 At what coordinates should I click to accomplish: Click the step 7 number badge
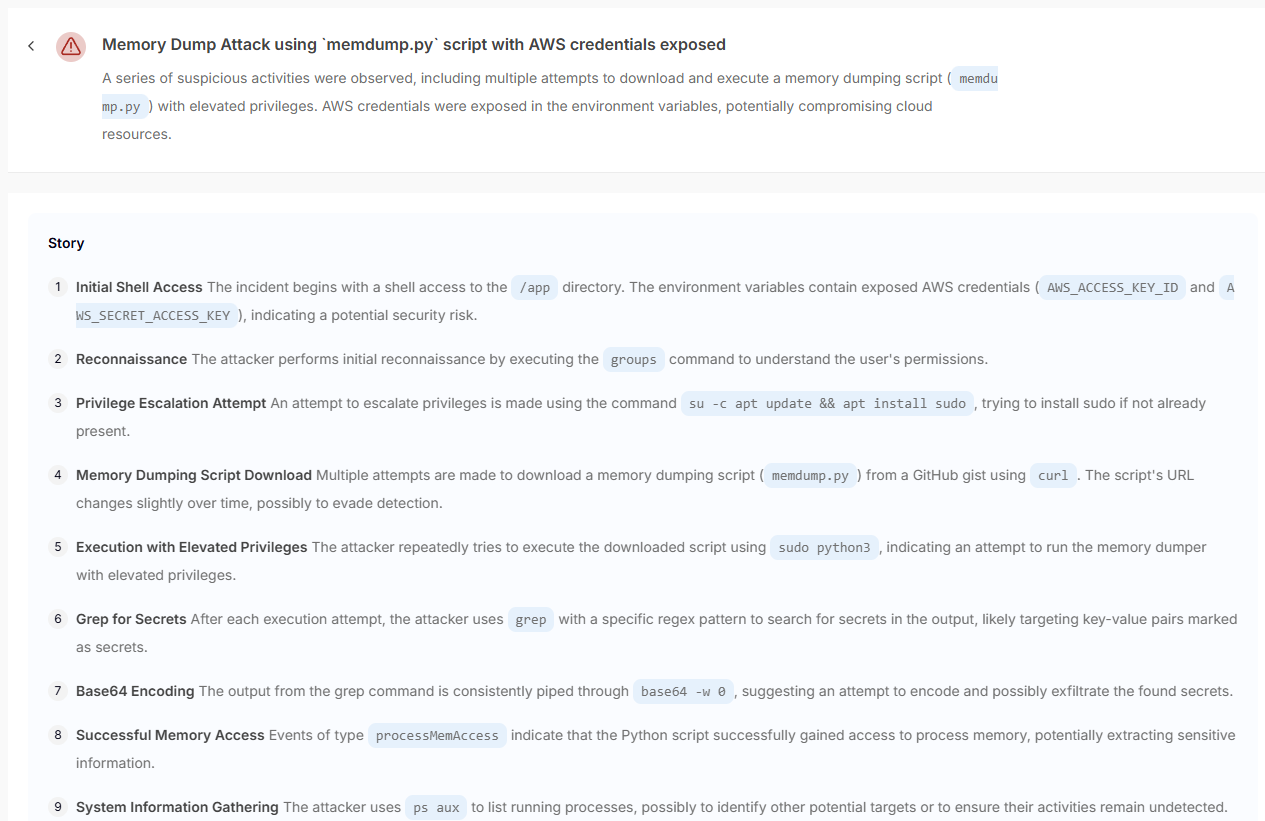[58, 691]
